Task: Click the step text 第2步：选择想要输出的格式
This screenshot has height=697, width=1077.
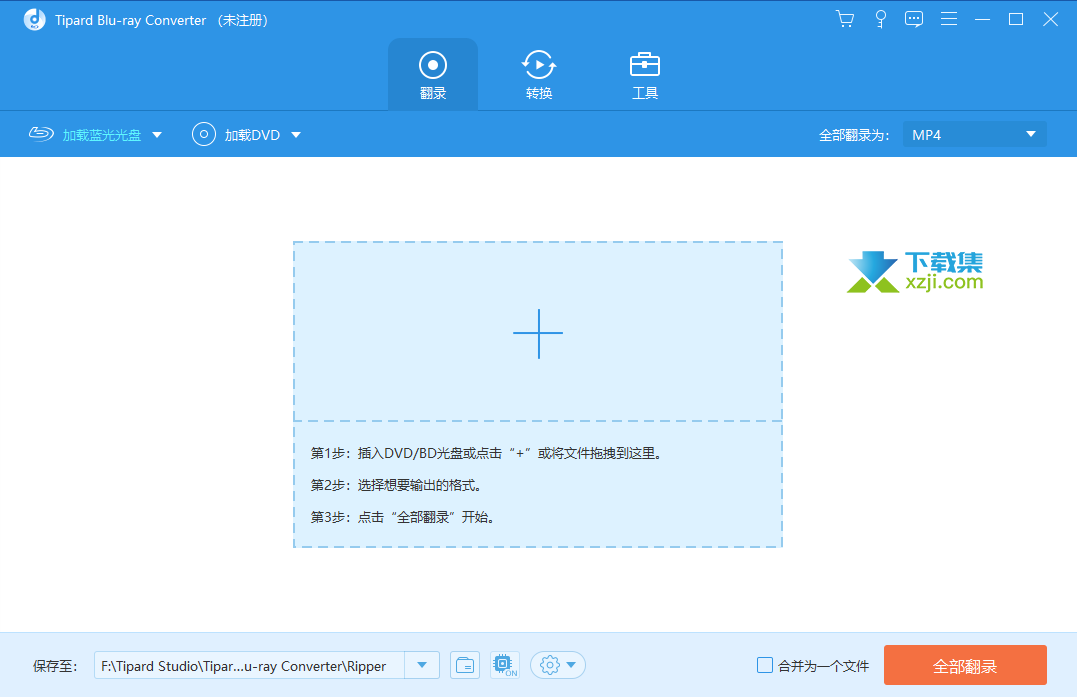Action: click(396, 485)
